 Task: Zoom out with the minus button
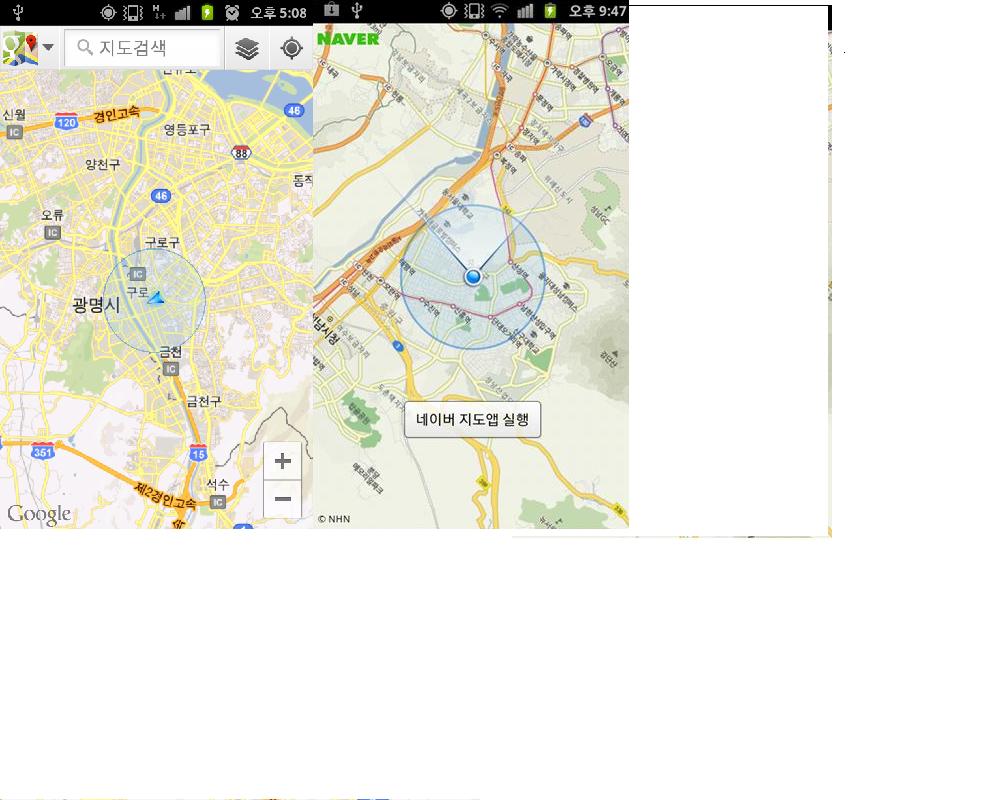283,499
